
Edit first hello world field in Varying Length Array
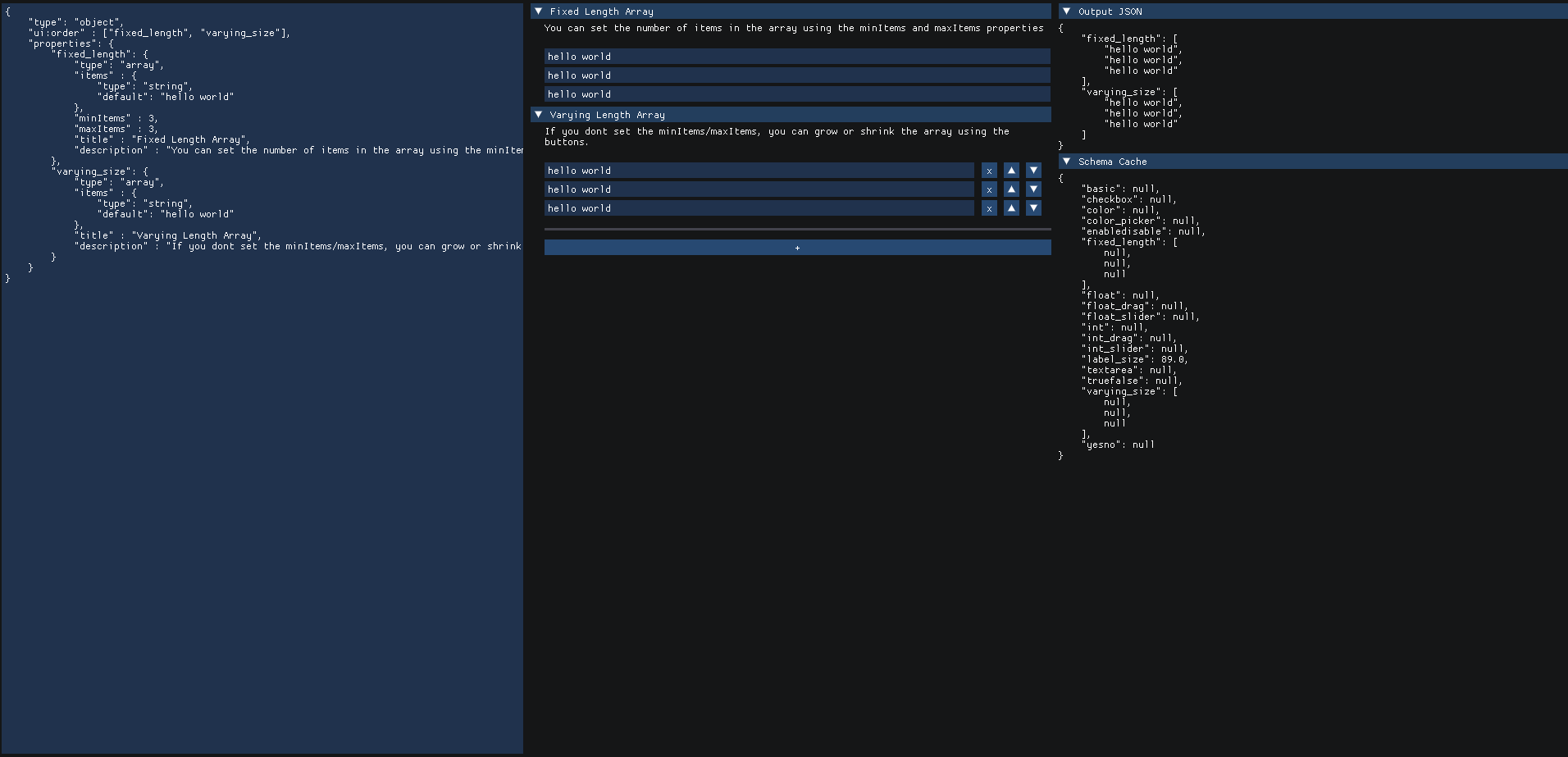[x=759, y=171]
